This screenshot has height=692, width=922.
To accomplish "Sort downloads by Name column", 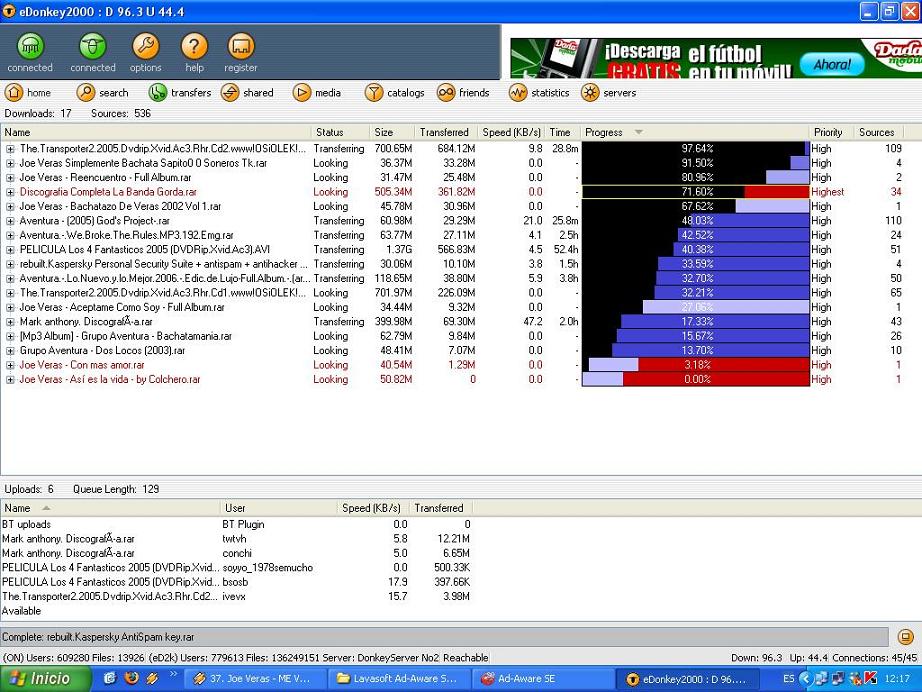I will click(156, 132).
